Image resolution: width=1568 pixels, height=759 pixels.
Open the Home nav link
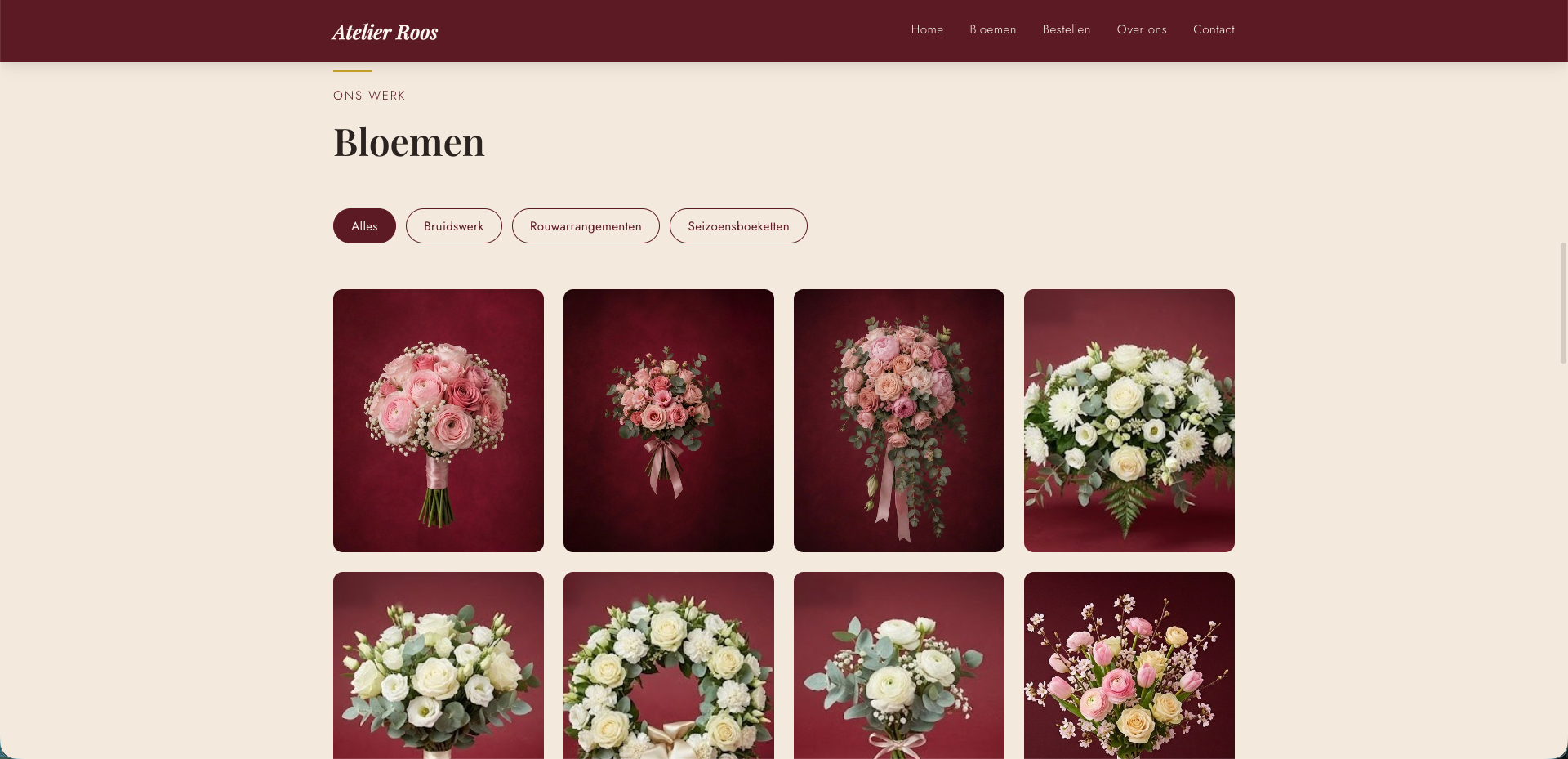(x=927, y=29)
